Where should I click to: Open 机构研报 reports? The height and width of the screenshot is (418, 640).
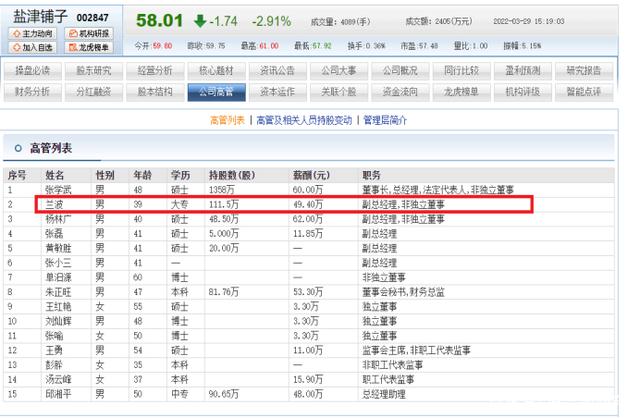pyautogui.click(x=89, y=33)
